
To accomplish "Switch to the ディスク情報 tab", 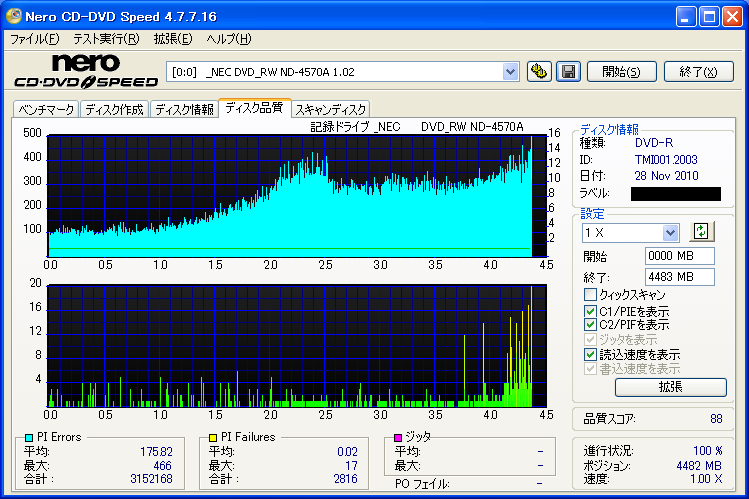I will pyautogui.click(x=184, y=109).
